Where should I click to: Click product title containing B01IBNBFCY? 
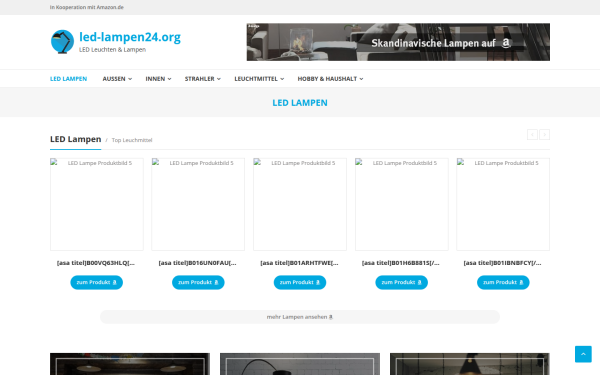point(502,263)
